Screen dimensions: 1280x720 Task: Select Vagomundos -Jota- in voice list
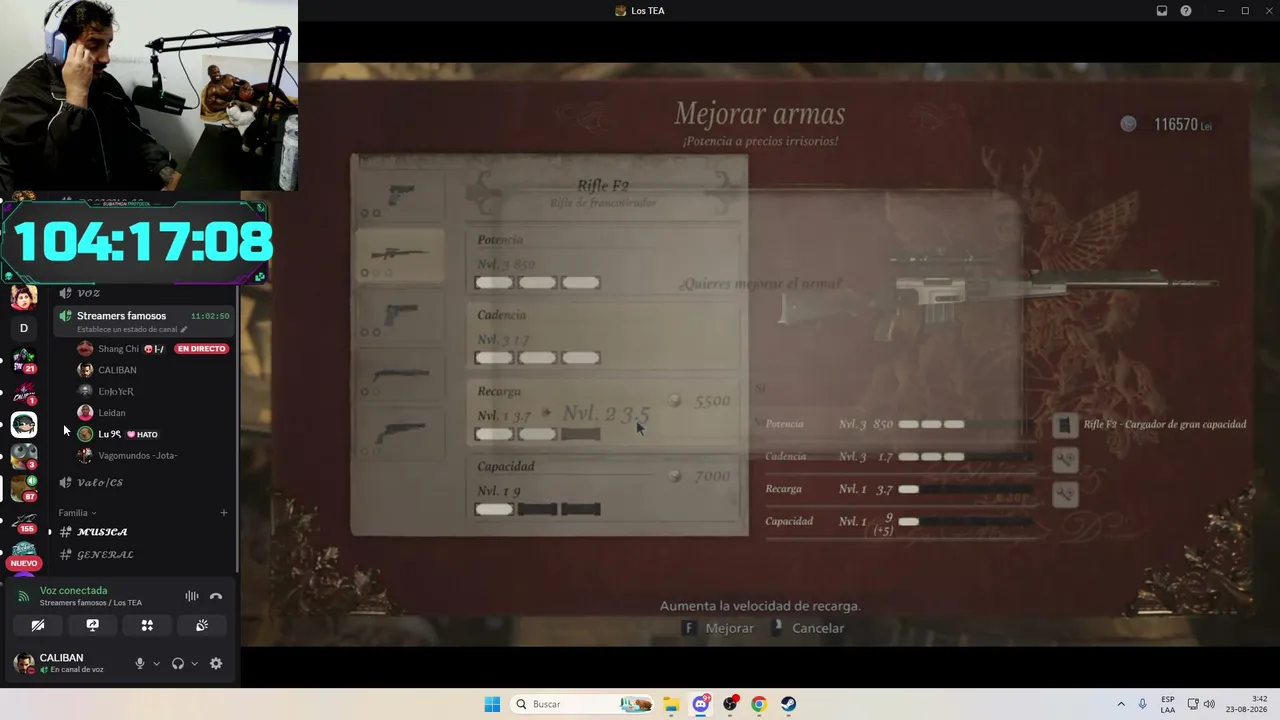[x=138, y=455]
